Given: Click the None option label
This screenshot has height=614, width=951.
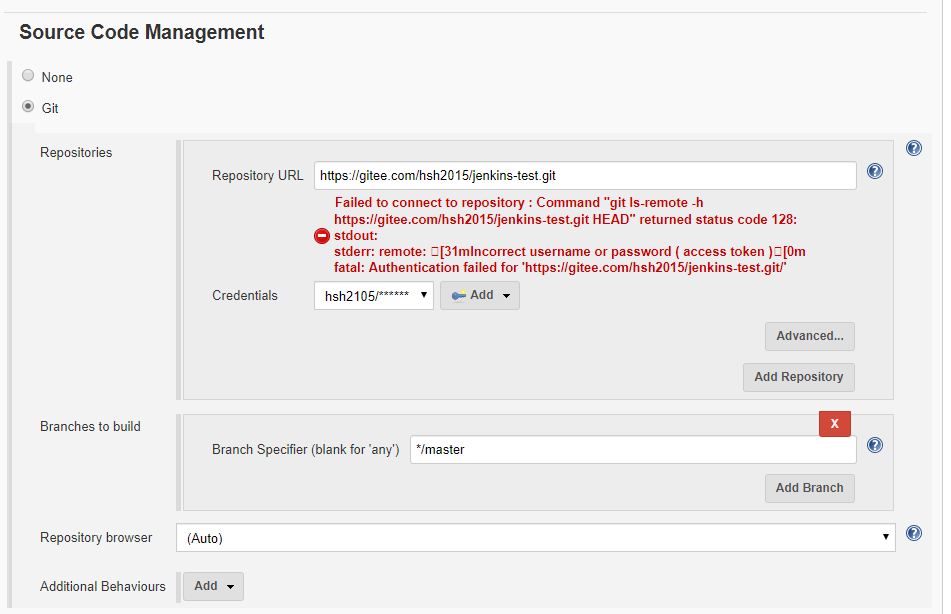Looking at the screenshot, I should coord(57,78).
